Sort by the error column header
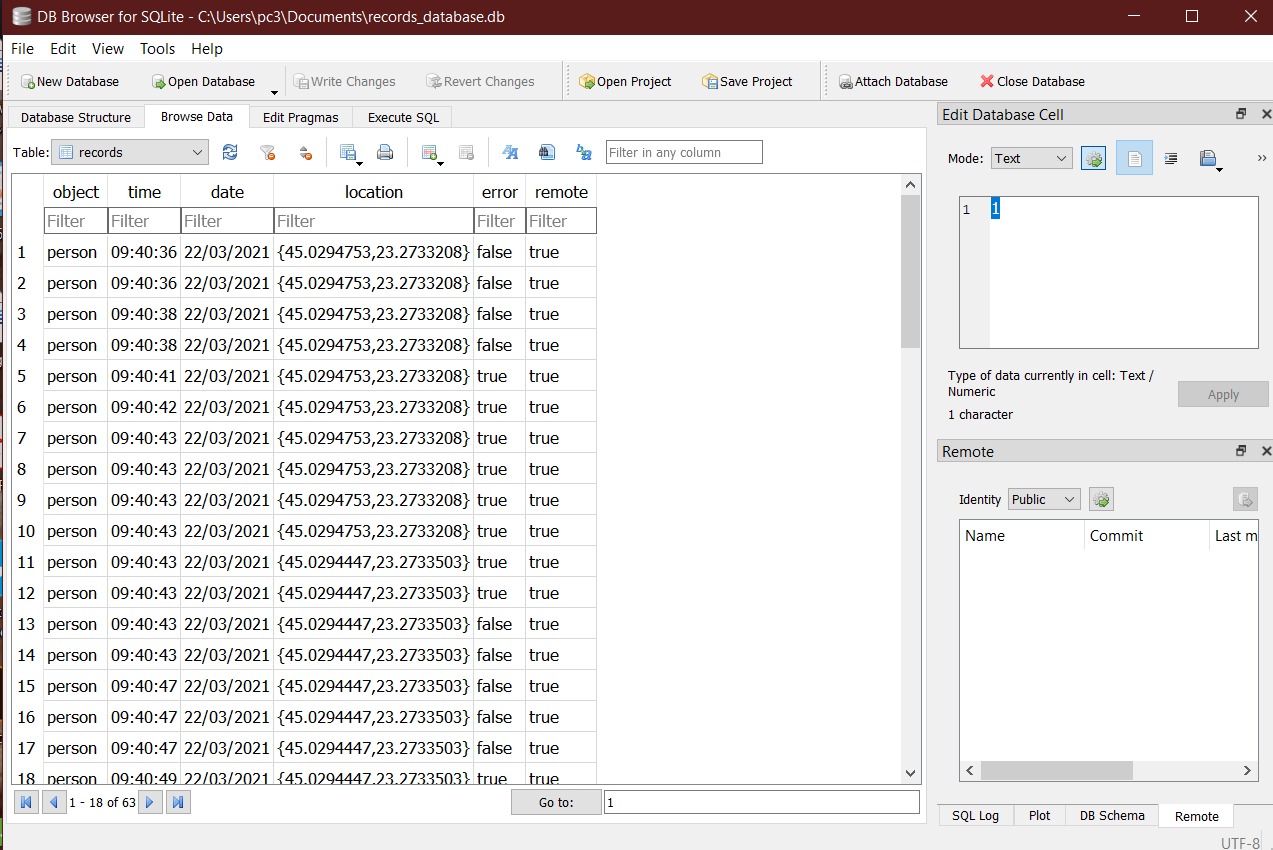Viewport: 1273px width, 850px height. pos(499,192)
